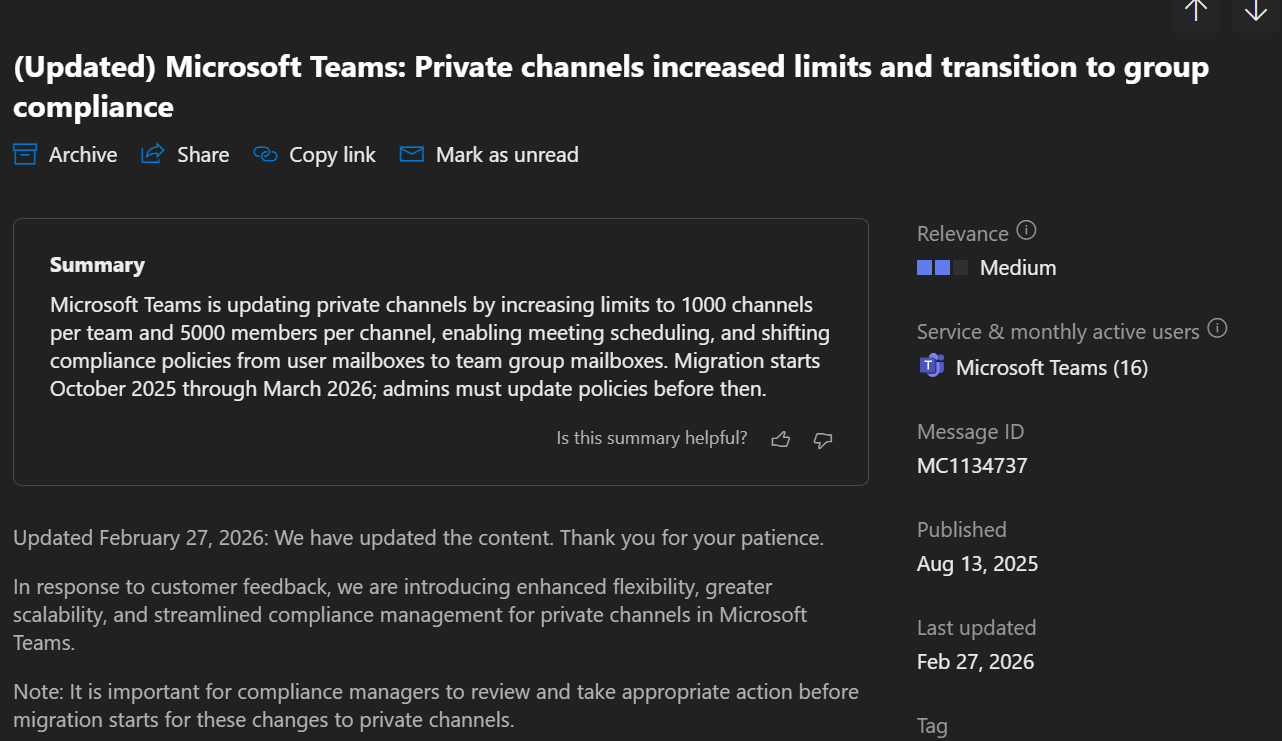Image resolution: width=1282 pixels, height=741 pixels.
Task: Click the Share arrow icon
Action: tap(153, 154)
